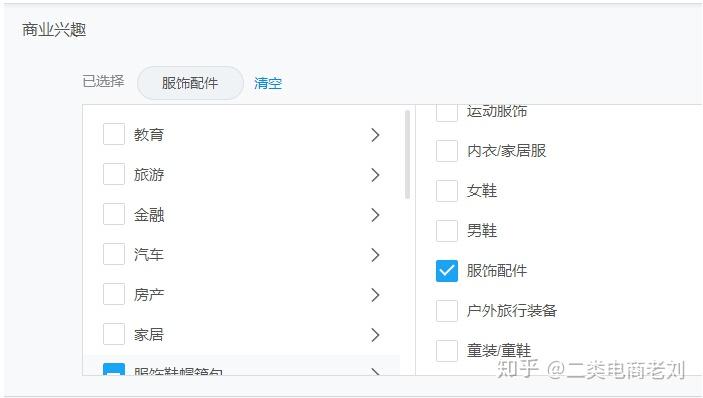This screenshot has width=703, height=398.
Task: Tick the 童装/童鞋 checkbox
Action: pos(447,350)
